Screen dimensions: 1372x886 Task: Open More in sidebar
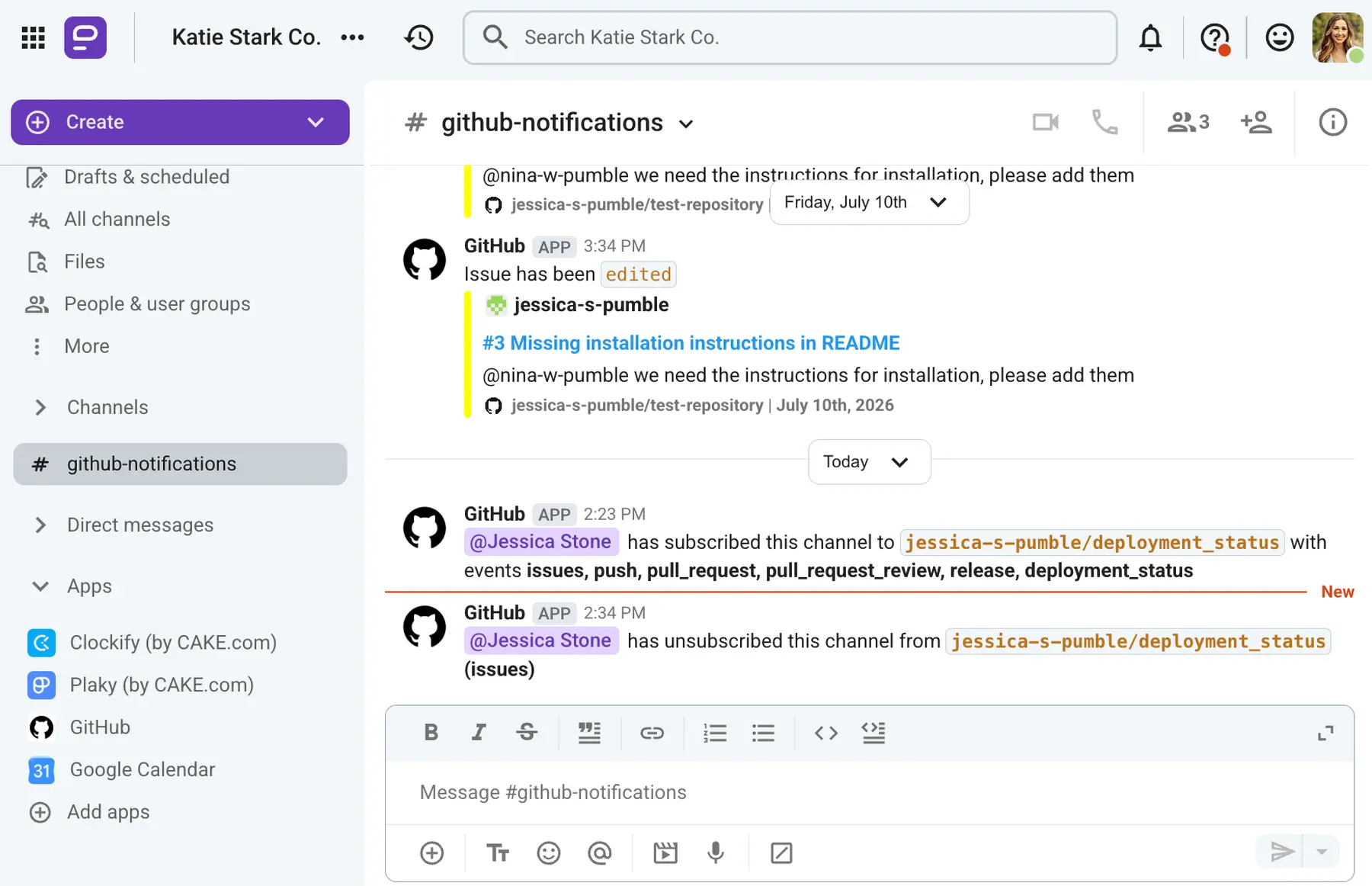click(86, 346)
